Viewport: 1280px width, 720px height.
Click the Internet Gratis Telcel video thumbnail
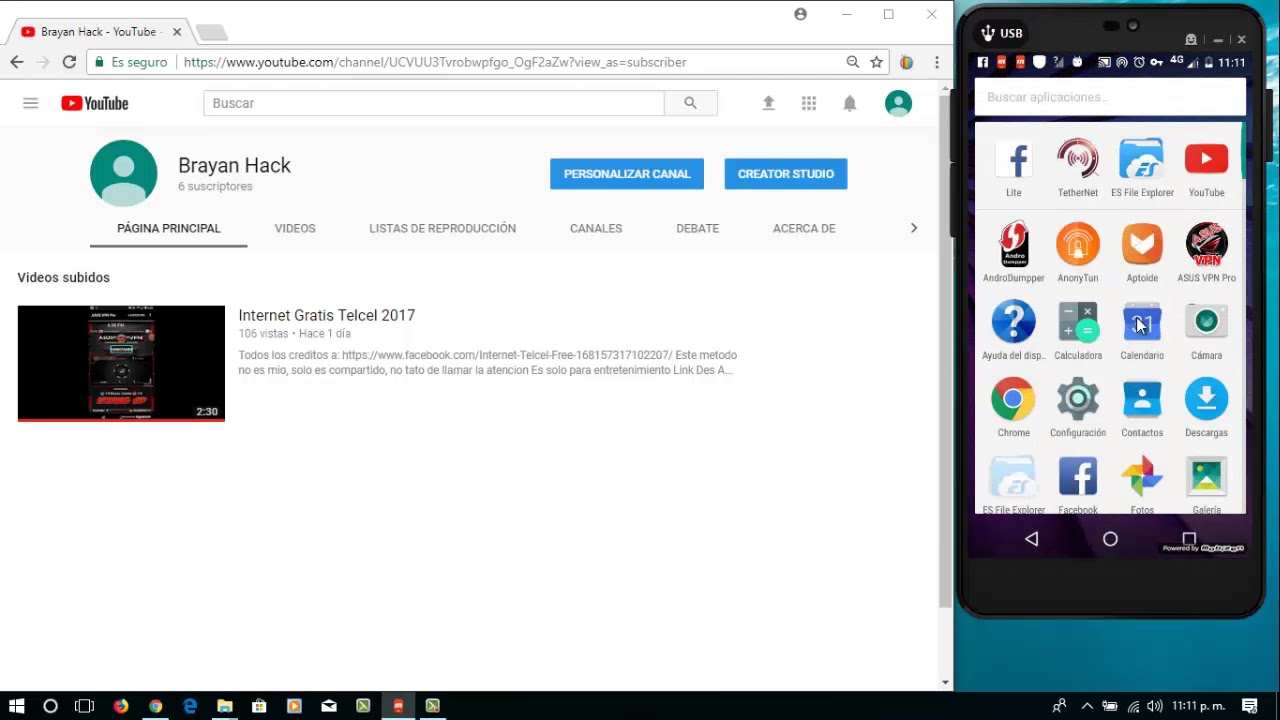pyautogui.click(x=121, y=363)
